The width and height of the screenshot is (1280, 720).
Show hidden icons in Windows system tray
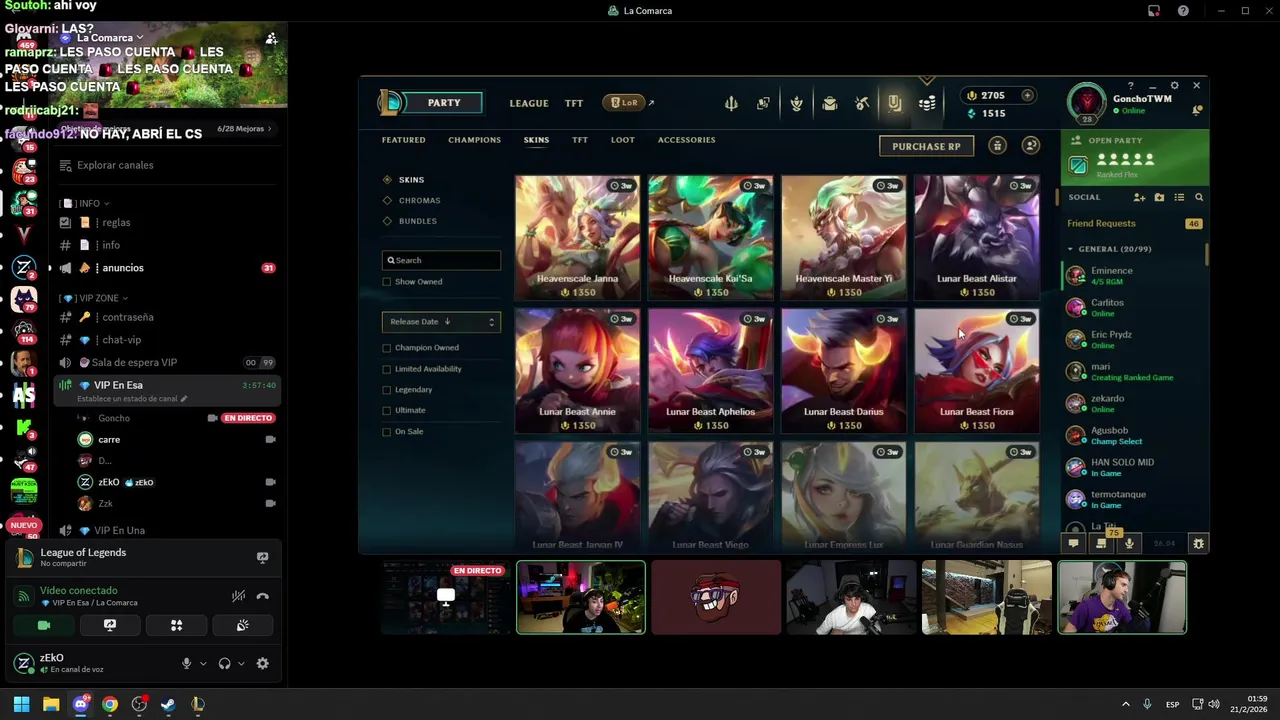pos(1125,704)
